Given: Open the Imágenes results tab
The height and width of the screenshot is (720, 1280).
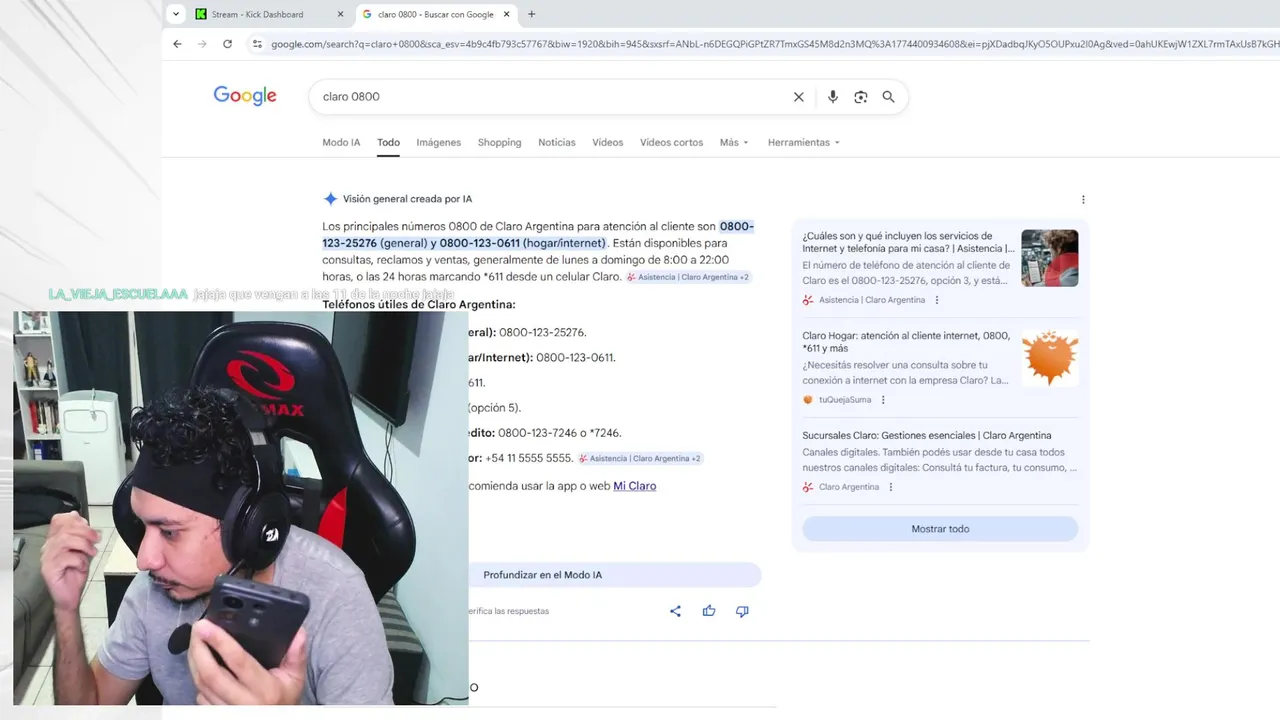Looking at the screenshot, I should (x=439, y=142).
